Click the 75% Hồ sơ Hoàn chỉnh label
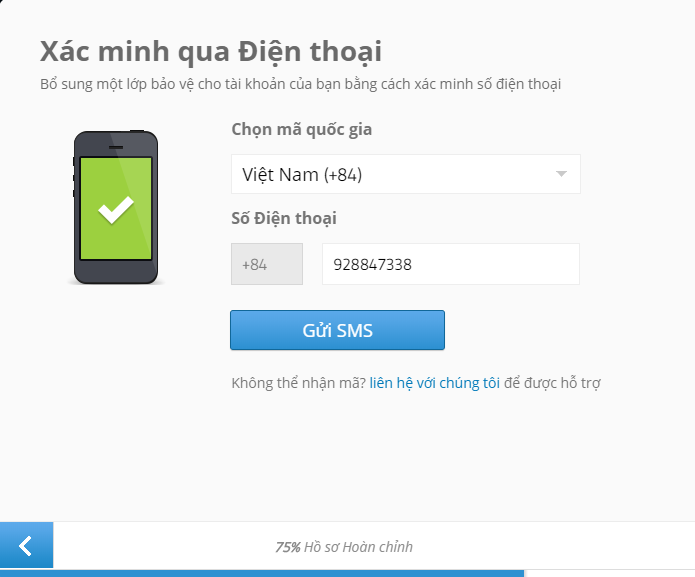 point(344,547)
